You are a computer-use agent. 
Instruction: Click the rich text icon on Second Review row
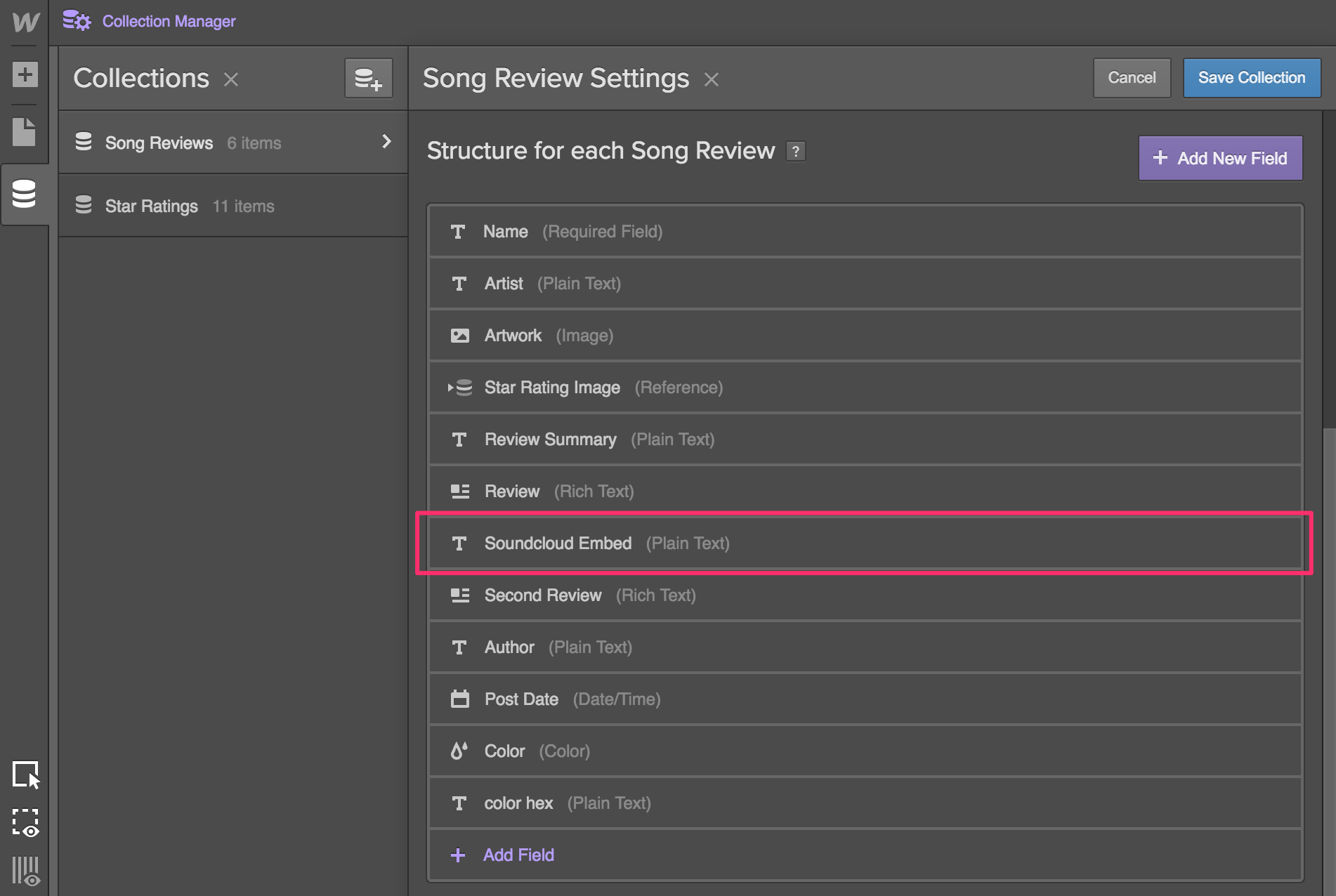[x=460, y=595]
